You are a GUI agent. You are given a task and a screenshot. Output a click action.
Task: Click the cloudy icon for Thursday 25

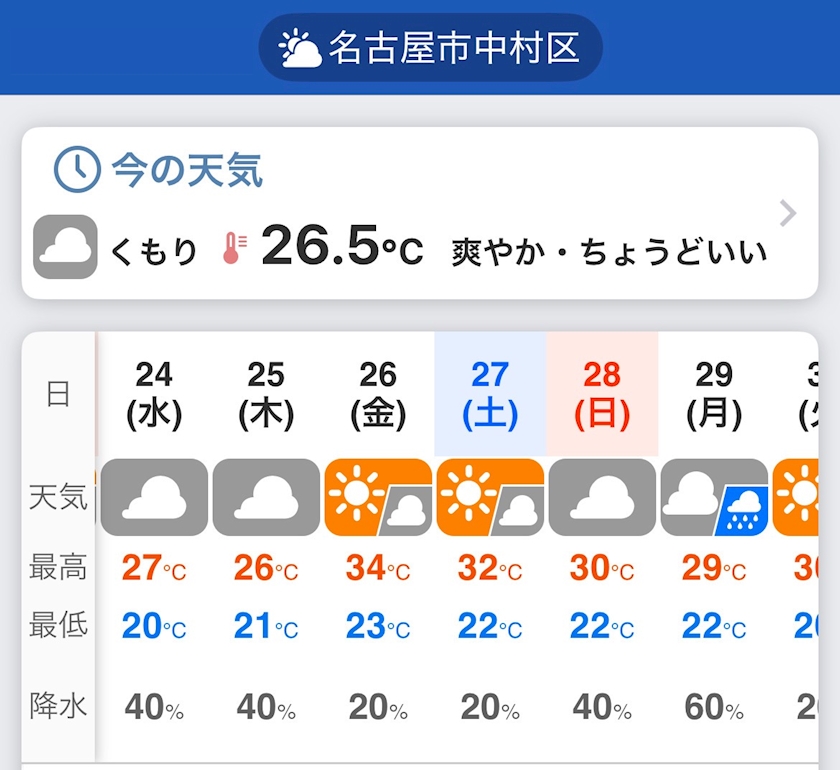(x=266, y=497)
